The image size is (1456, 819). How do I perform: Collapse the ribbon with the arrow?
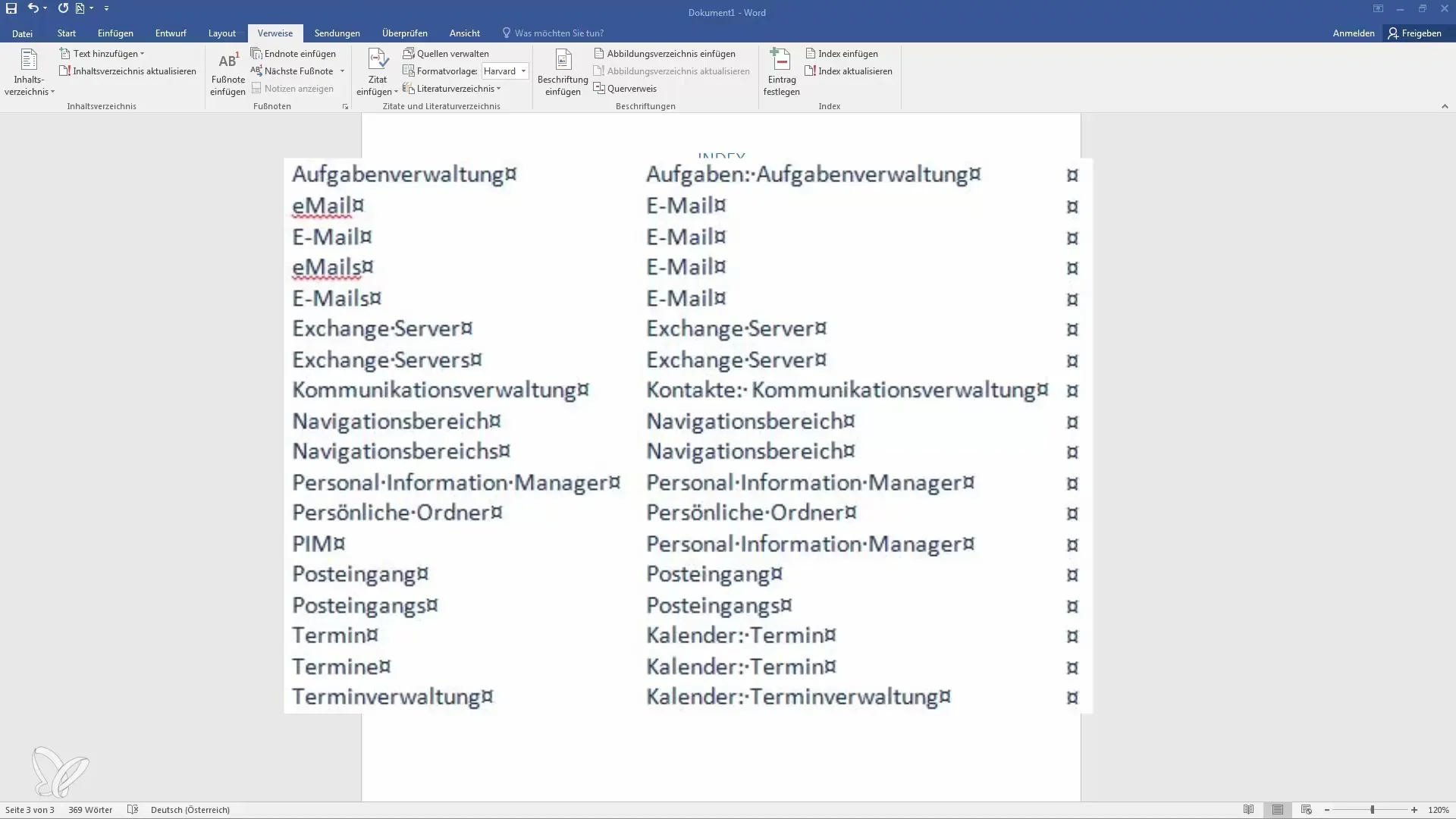1445,107
